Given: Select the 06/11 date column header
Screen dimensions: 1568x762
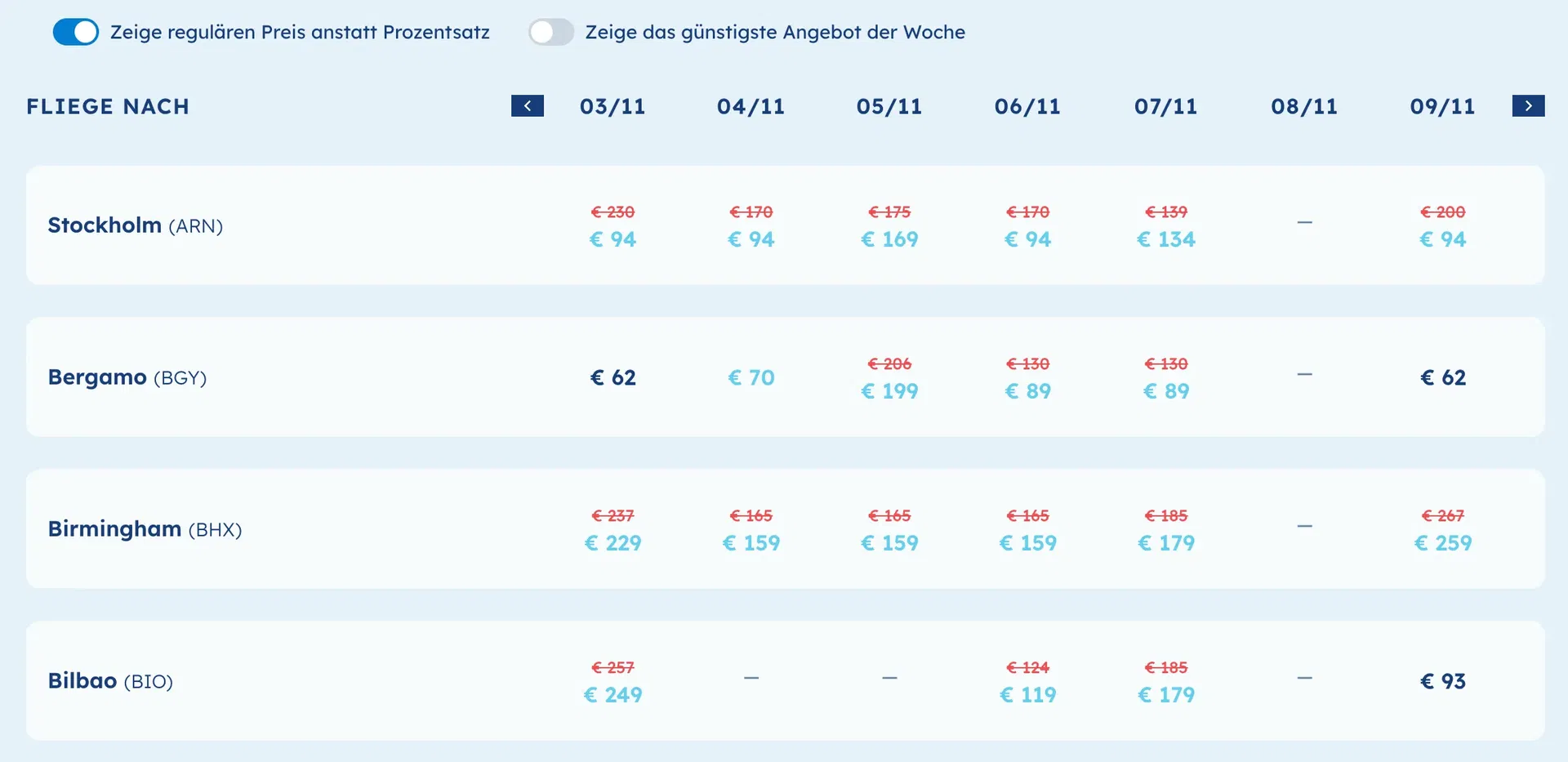Looking at the screenshot, I should click(1027, 105).
